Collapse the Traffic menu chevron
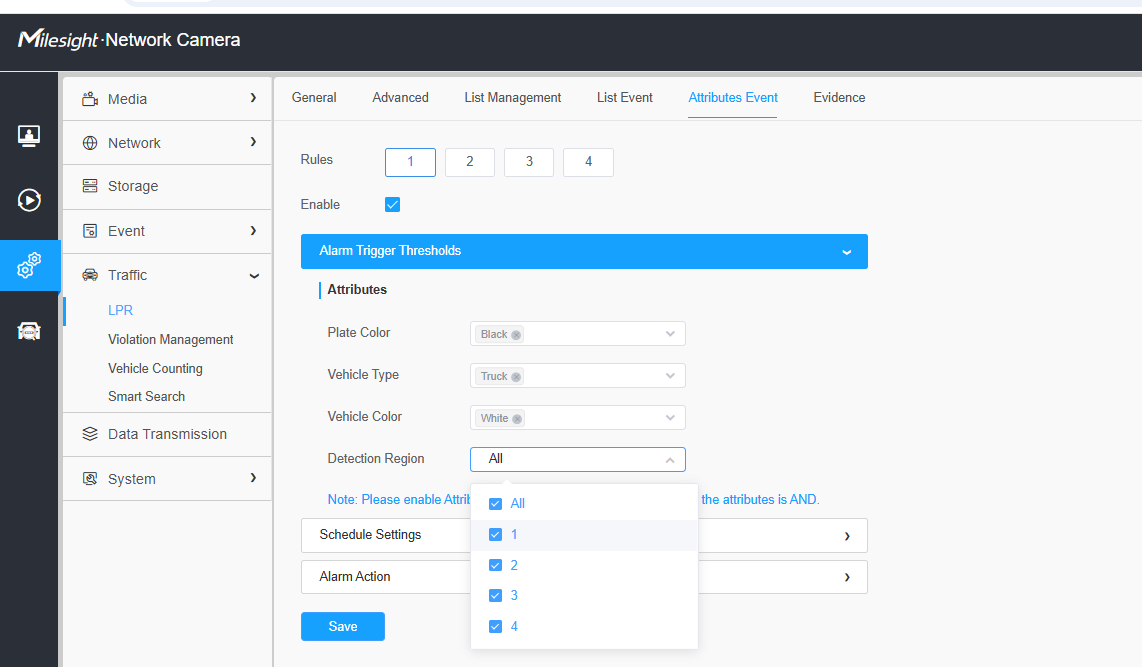 (x=254, y=276)
